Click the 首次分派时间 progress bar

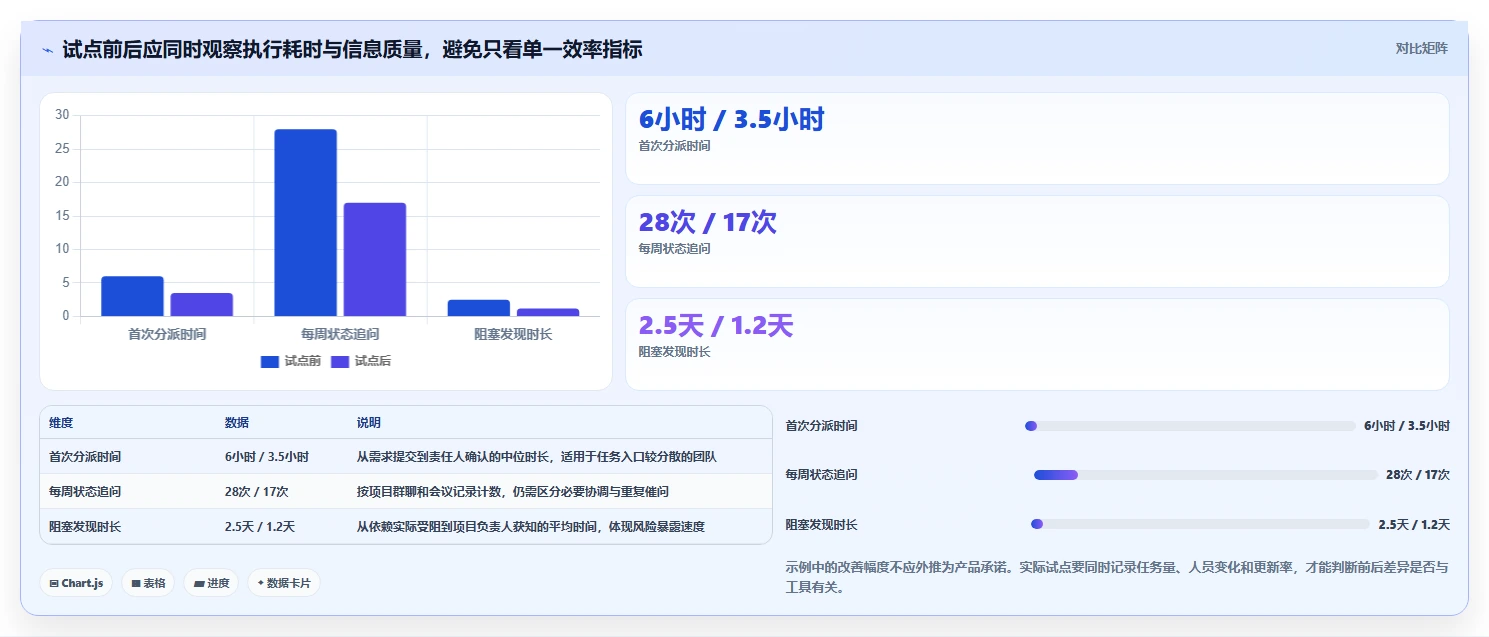[x=1190, y=426]
